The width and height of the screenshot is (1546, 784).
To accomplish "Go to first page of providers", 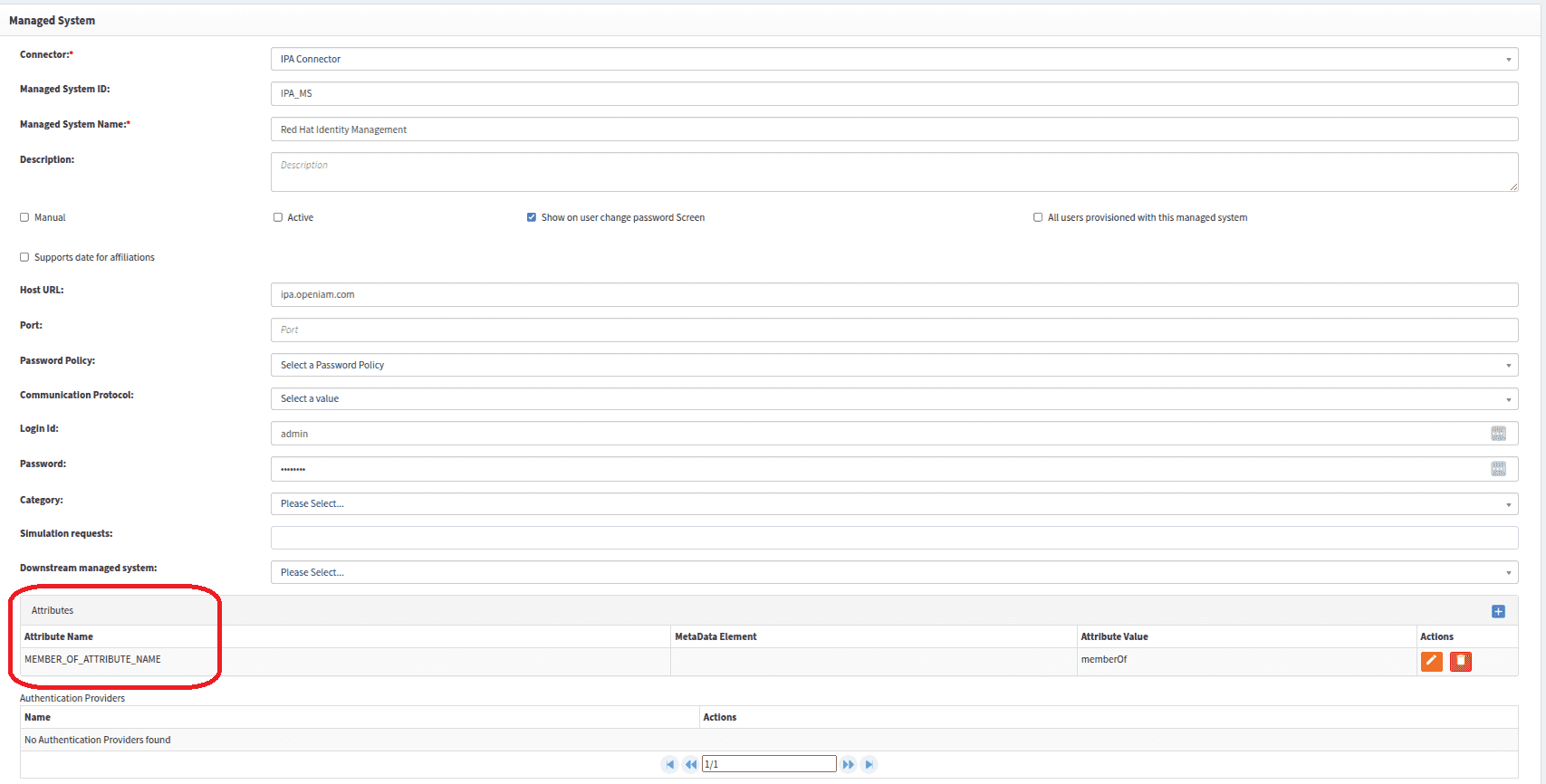I will tap(669, 765).
